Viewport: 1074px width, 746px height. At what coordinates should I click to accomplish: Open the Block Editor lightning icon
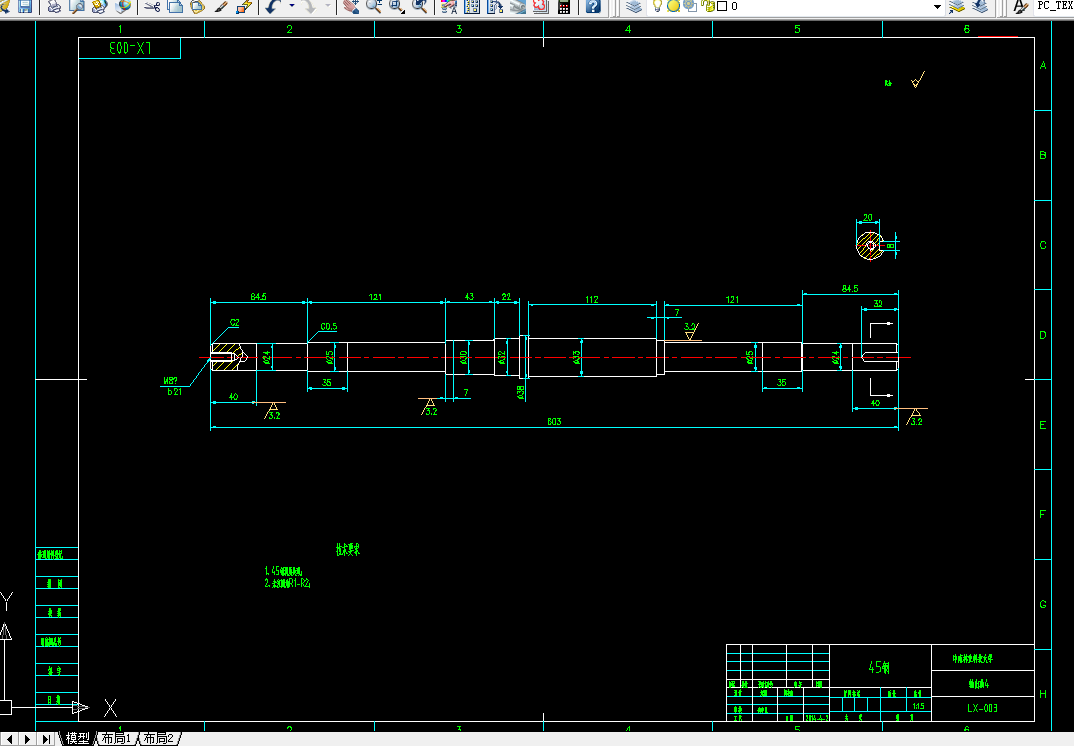pos(244,6)
